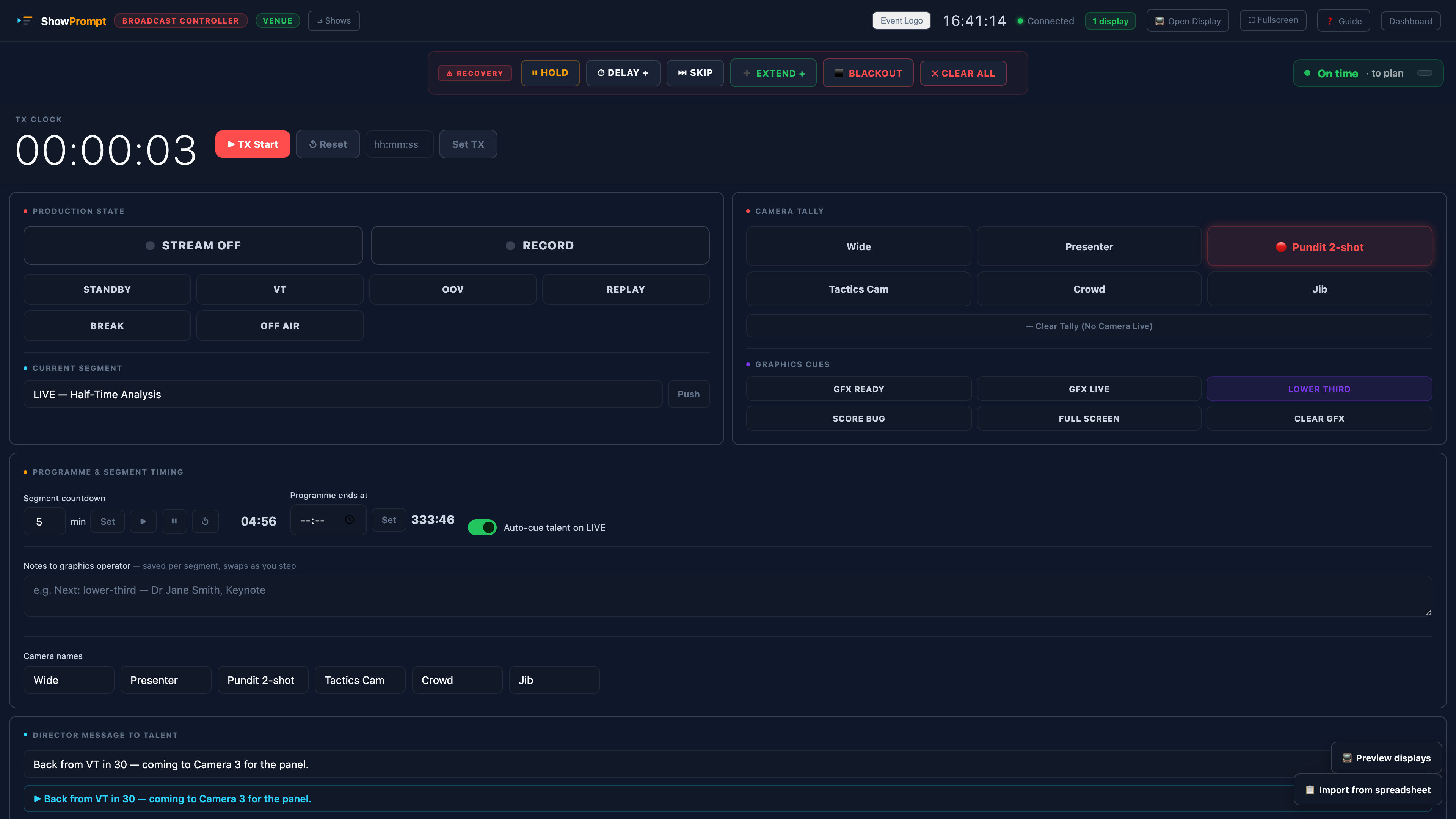
Task: Tally the Crowd camera
Action: [x=1089, y=289]
